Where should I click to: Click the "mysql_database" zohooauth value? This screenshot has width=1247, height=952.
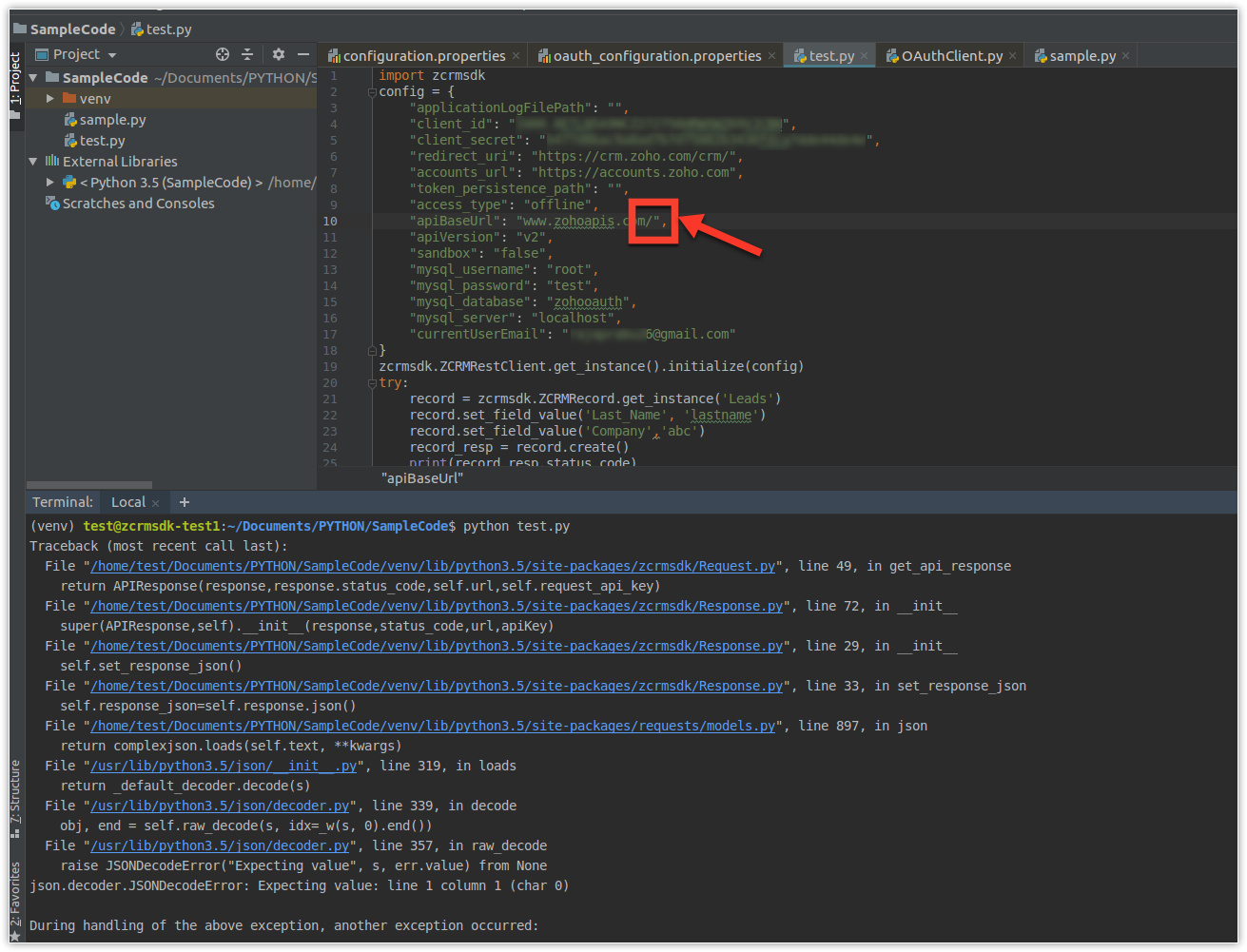click(x=587, y=302)
